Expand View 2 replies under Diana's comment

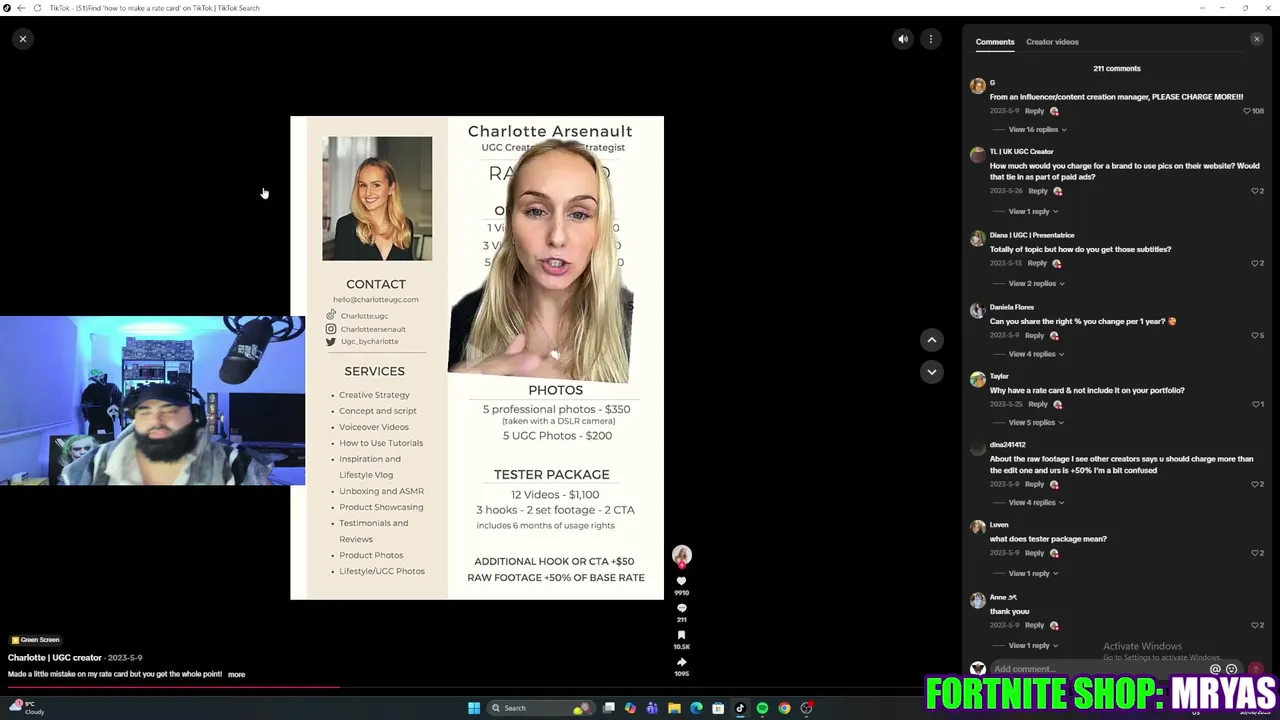(x=1036, y=284)
